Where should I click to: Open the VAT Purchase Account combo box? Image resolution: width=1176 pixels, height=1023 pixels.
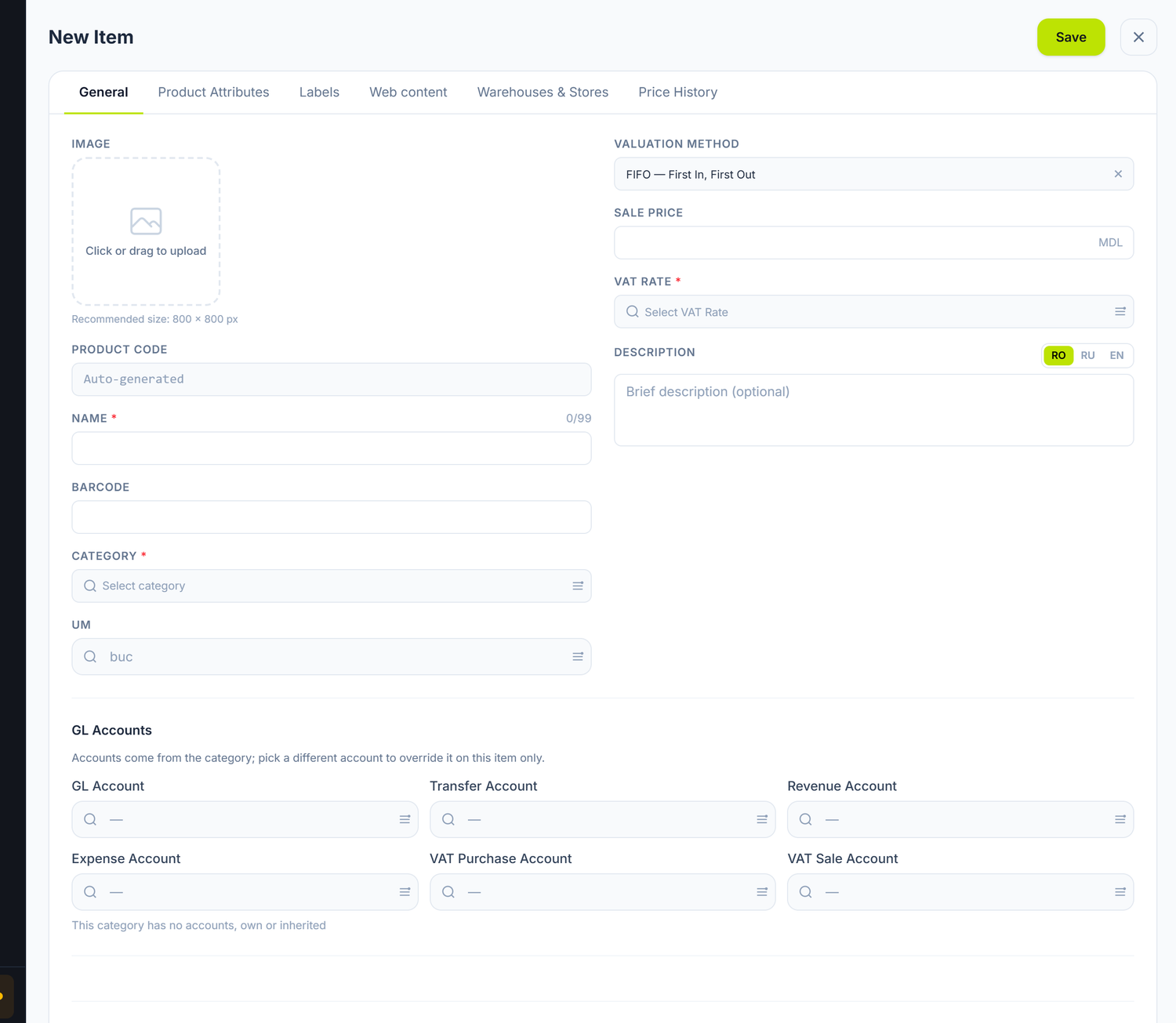[x=602, y=892]
